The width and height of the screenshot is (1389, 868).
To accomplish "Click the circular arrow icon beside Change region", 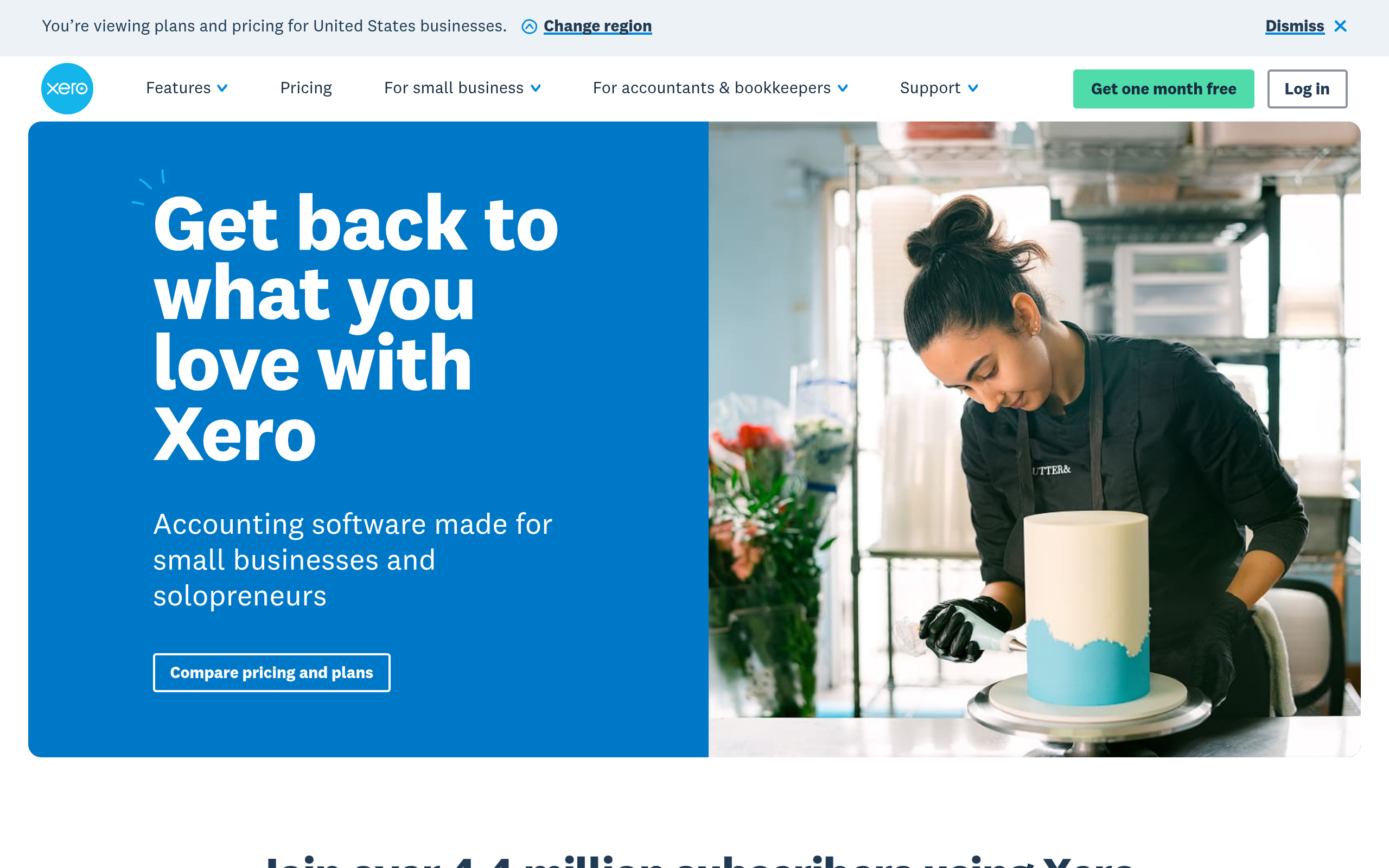I will 529,27.
